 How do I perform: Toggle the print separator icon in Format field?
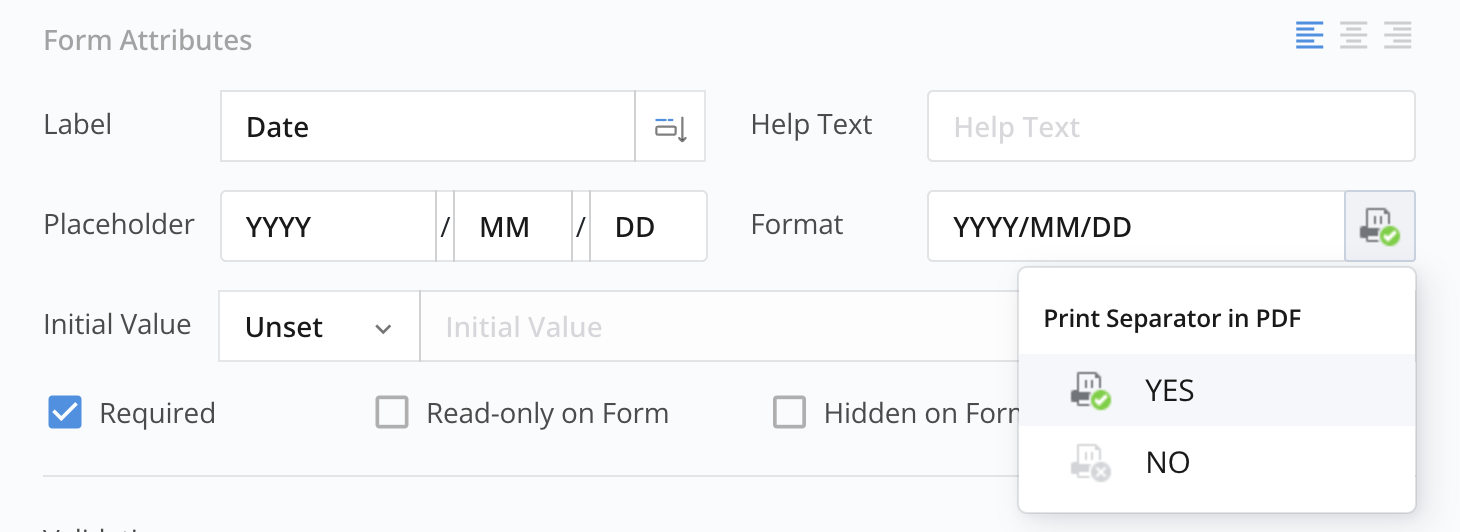click(1379, 227)
